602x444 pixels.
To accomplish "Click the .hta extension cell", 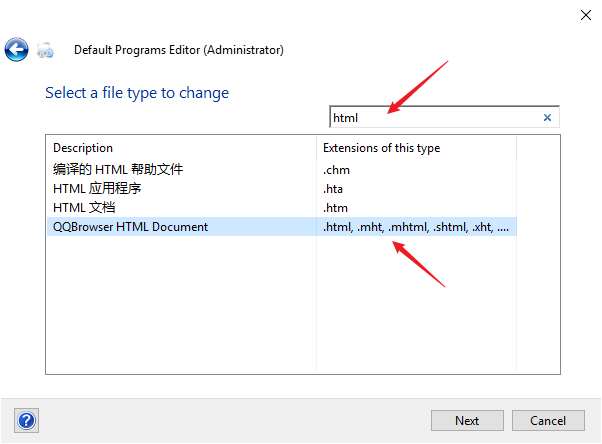I will [334, 188].
